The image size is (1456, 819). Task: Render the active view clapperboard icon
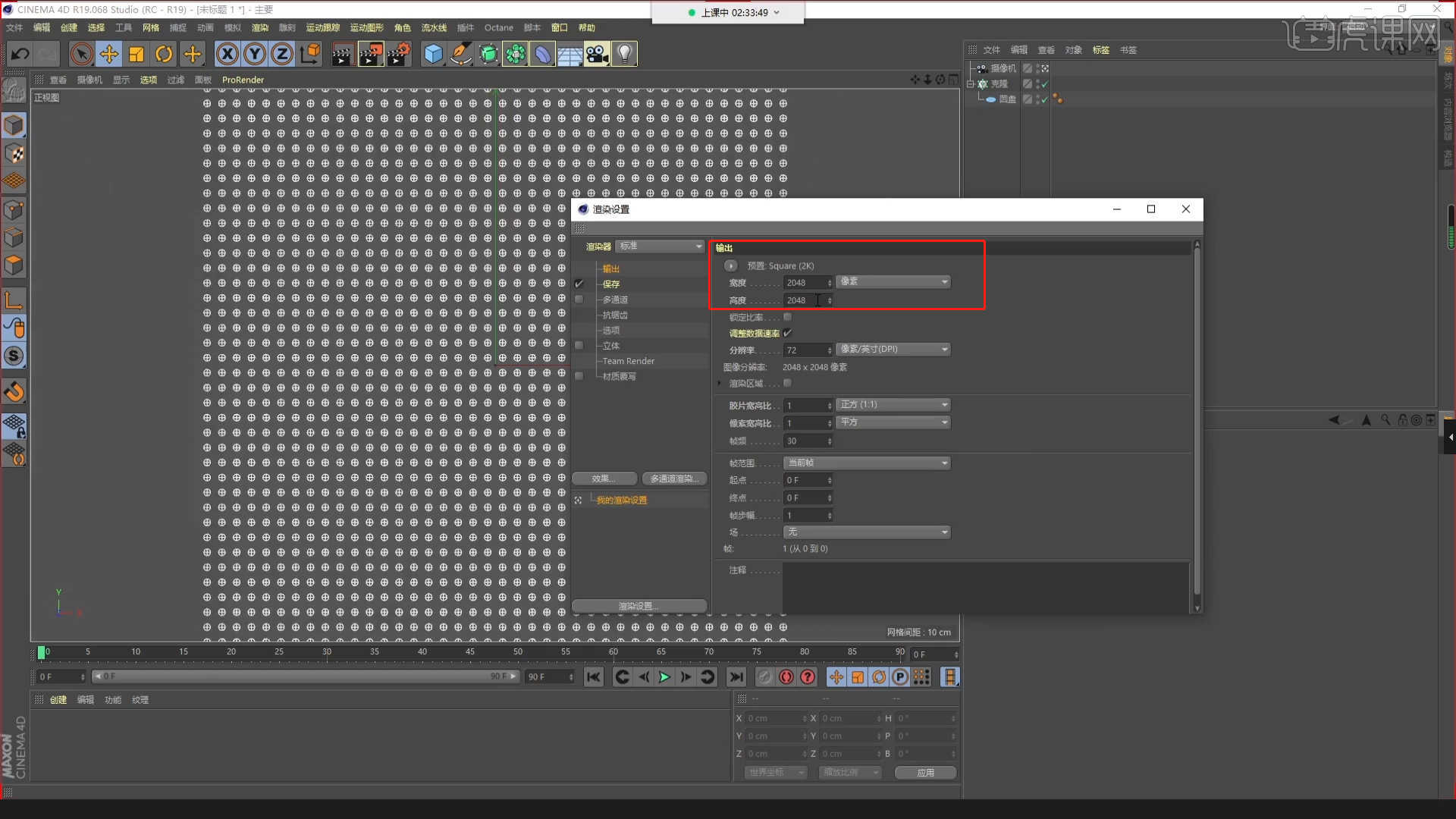342,54
